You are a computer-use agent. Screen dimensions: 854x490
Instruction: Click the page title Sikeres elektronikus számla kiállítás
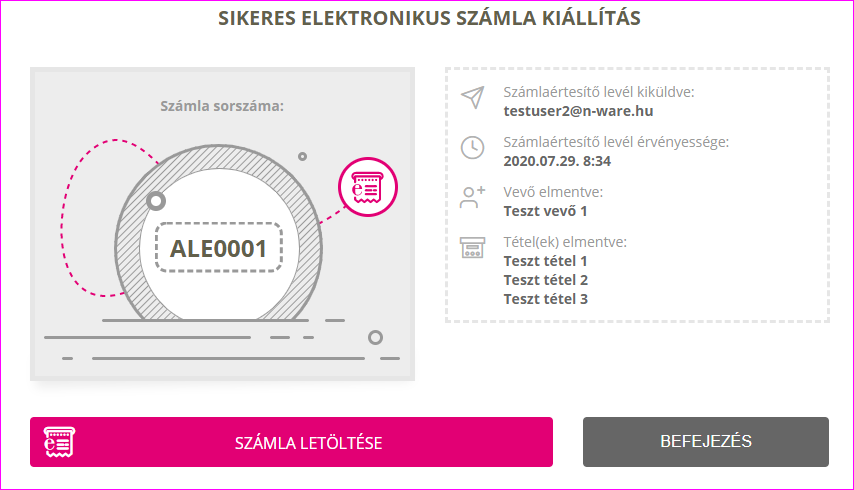tap(429, 18)
